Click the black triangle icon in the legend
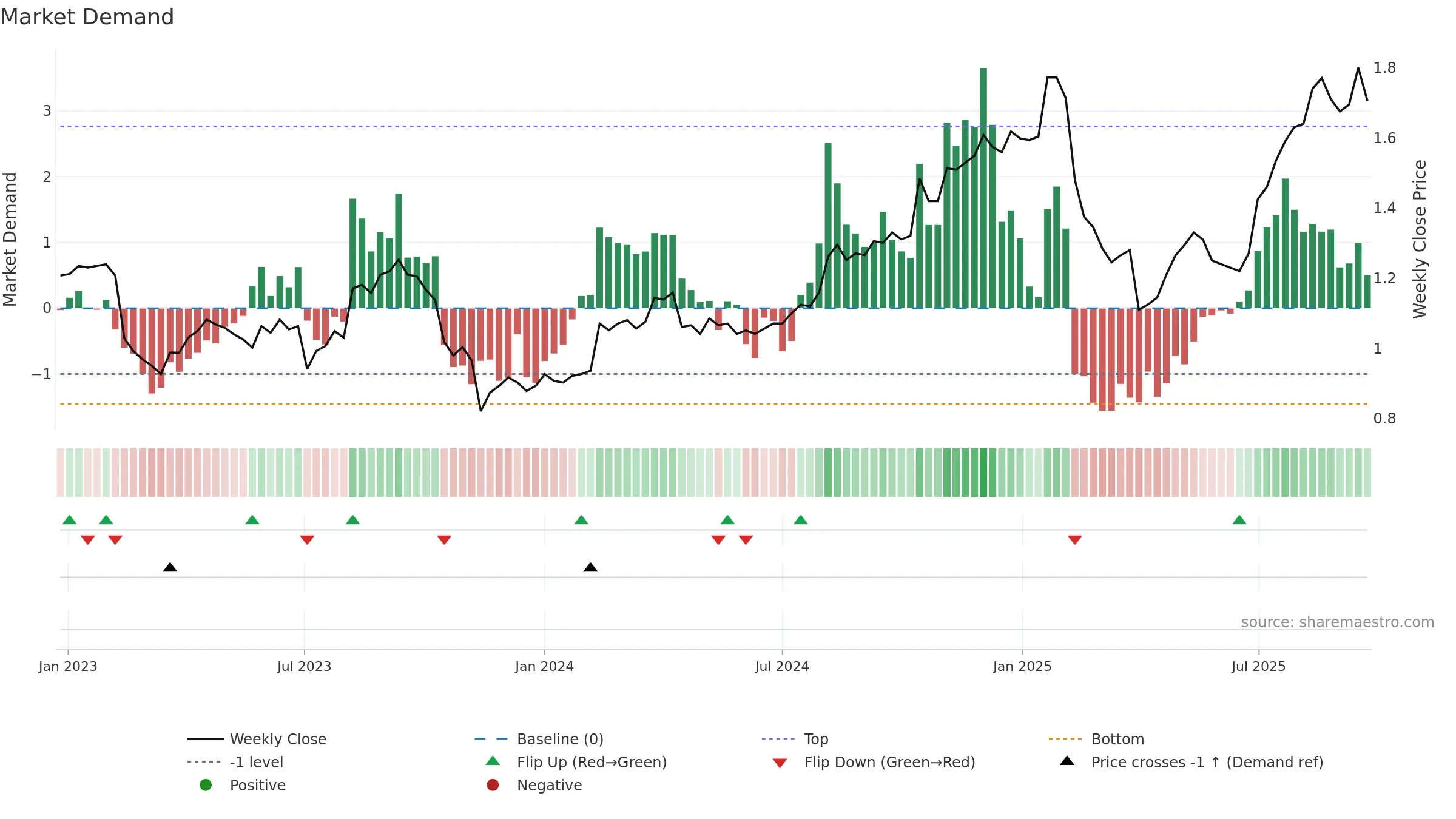1456x819 pixels. (1067, 761)
